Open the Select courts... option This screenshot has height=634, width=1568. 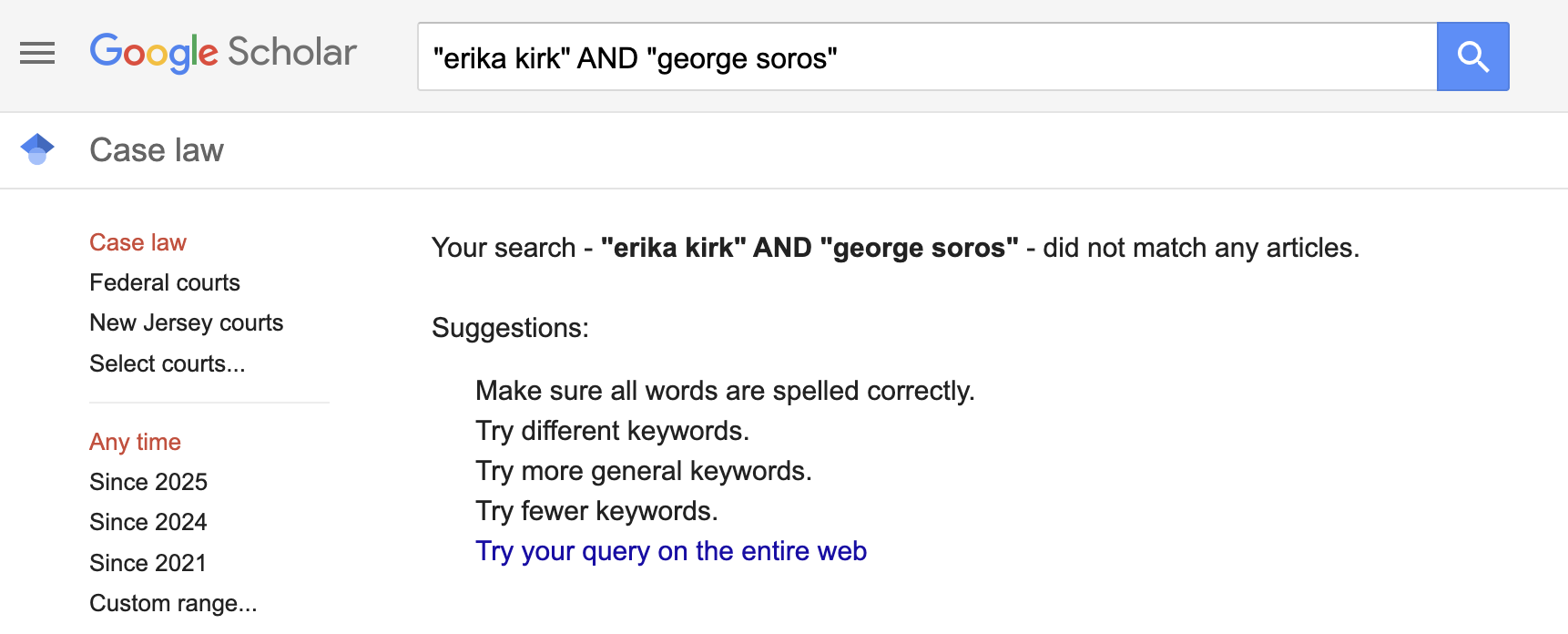pyautogui.click(x=168, y=363)
